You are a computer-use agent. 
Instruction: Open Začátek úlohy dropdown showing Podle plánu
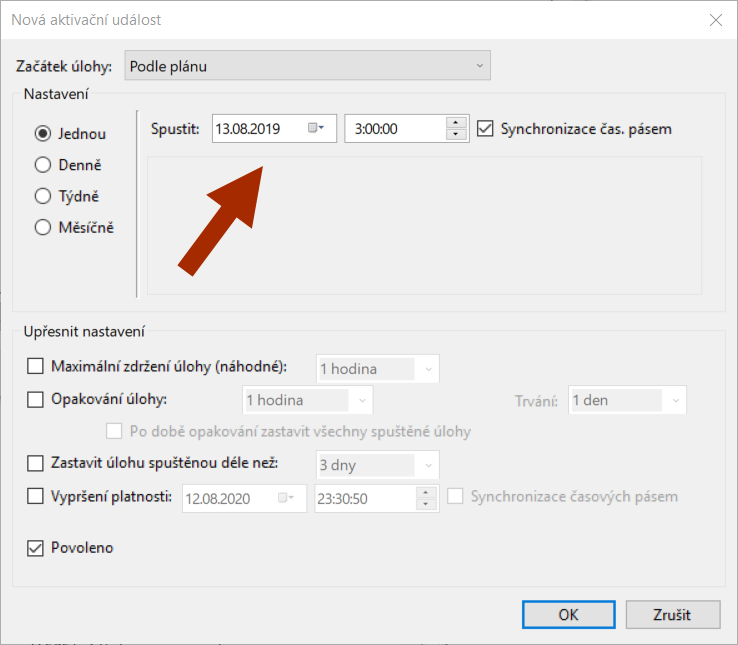tap(307, 65)
